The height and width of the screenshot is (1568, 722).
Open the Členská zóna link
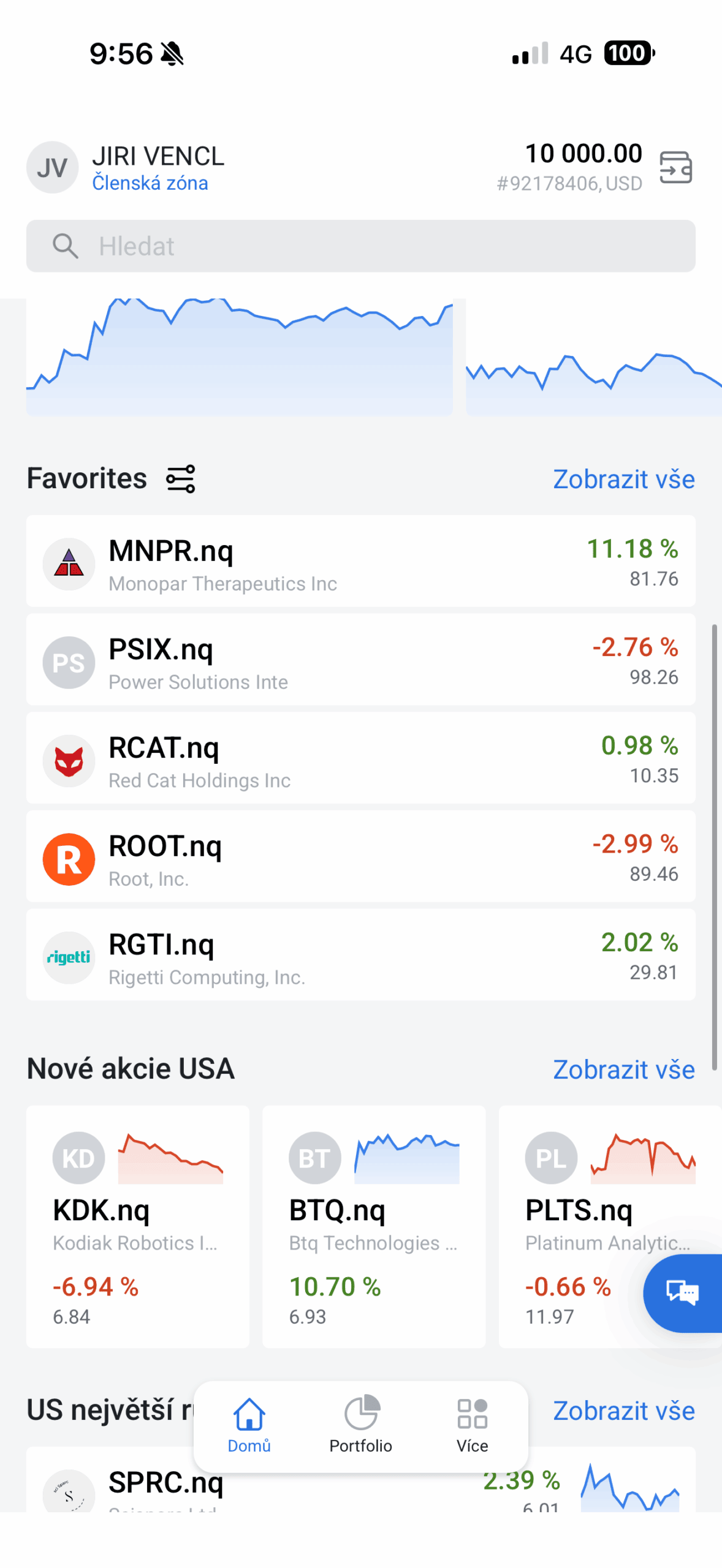click(x=150, y=183)
